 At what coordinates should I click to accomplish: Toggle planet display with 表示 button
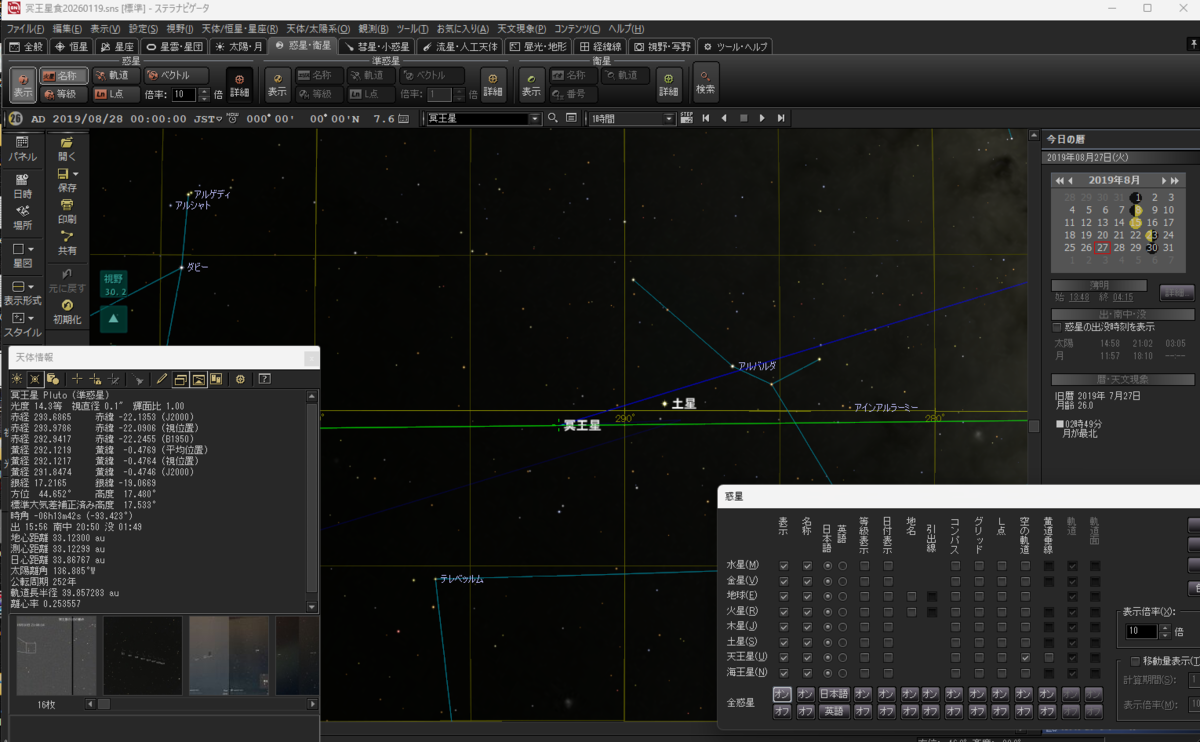coord(23,85)
